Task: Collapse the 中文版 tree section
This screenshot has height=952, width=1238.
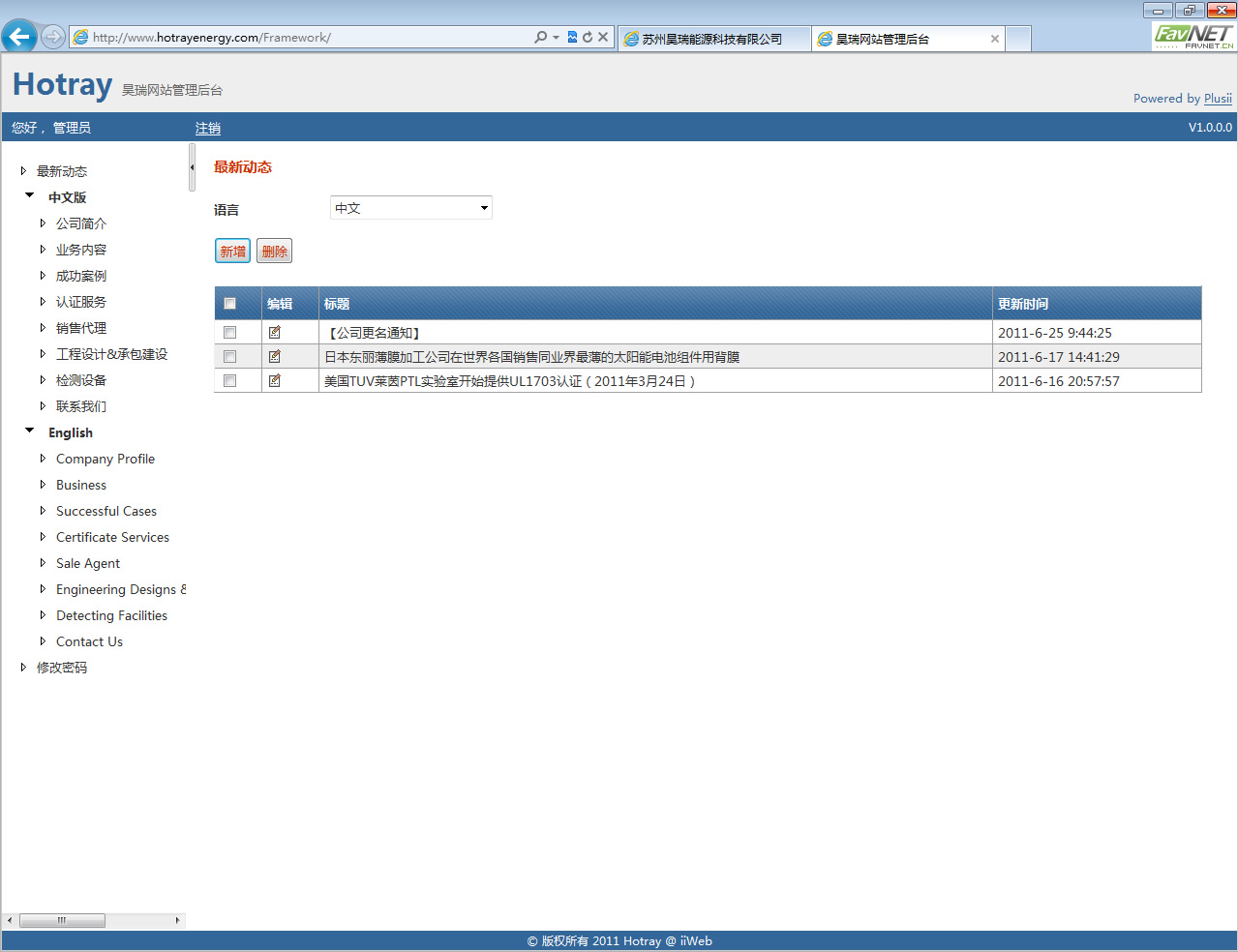Action: click(30, 195)
